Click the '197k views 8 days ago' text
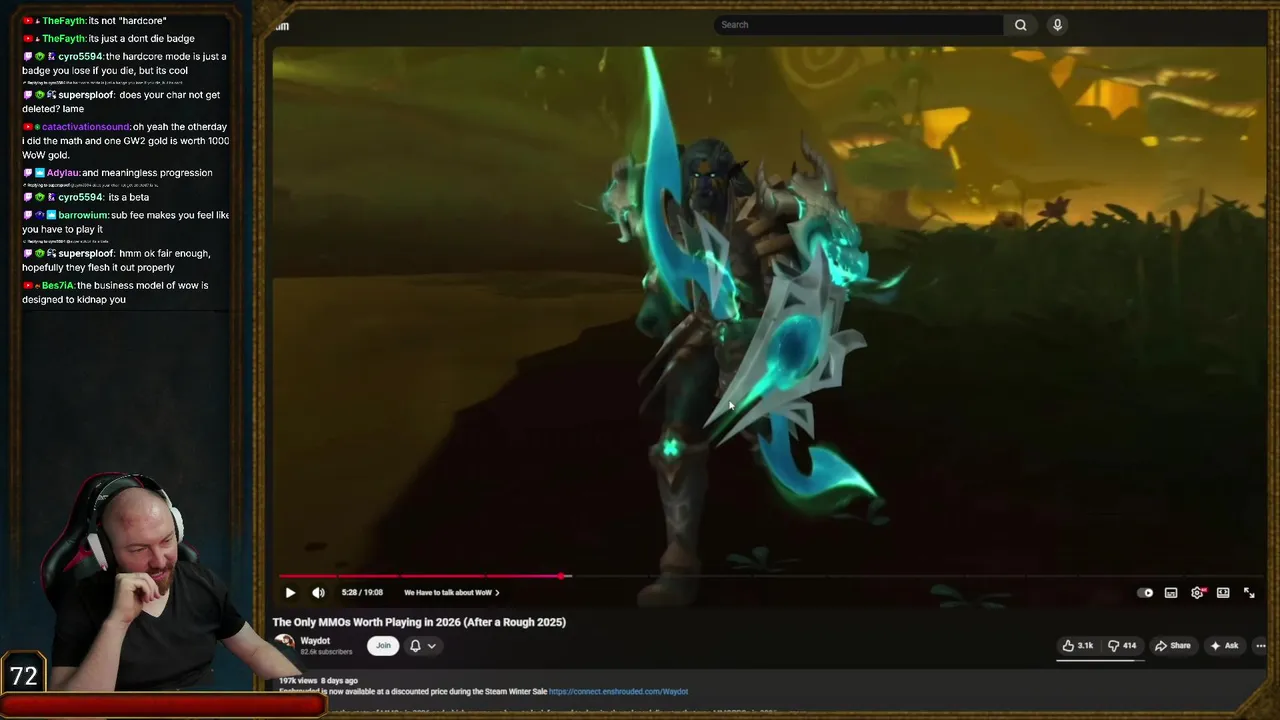Image resolution: width=1280 pixels, height=720 pixels. point(318,681)
